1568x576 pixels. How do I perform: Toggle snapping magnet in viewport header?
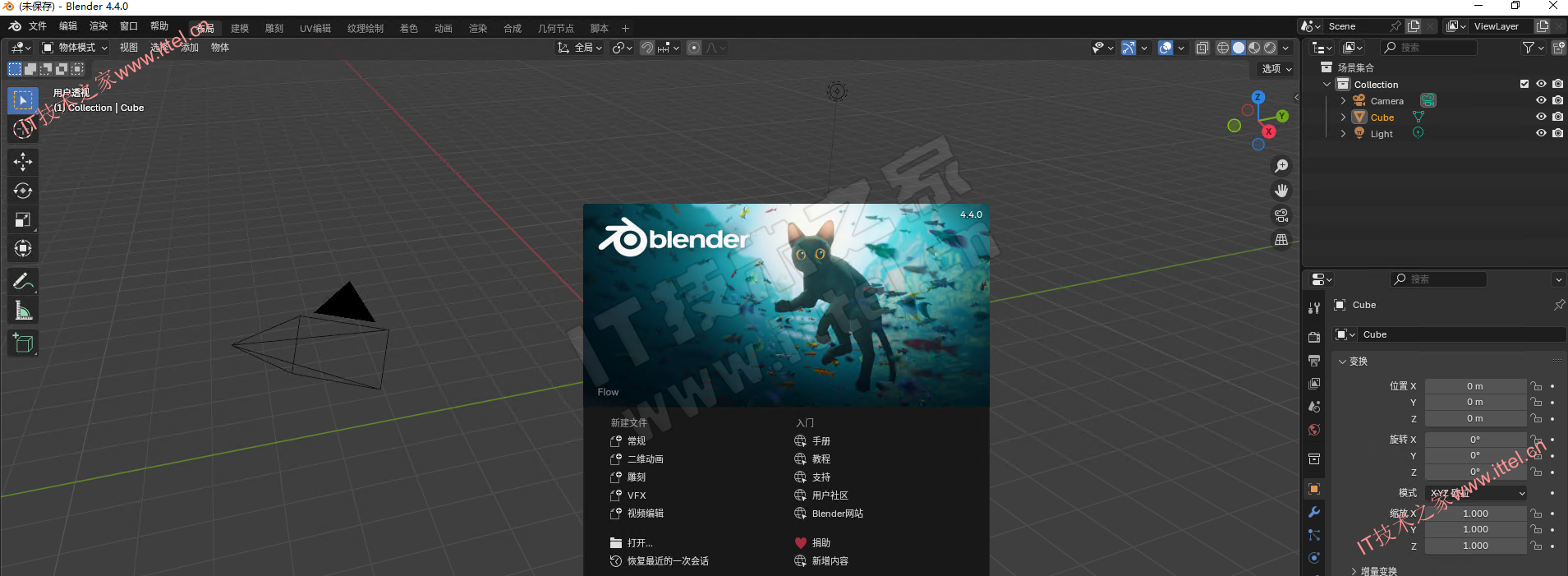click(647, 48)
